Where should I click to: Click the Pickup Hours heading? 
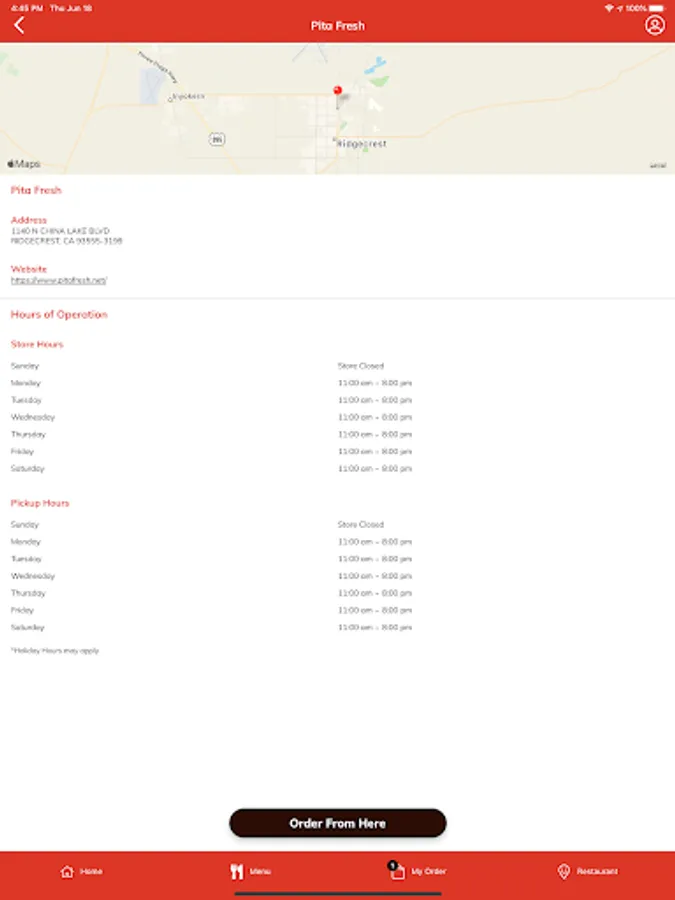click(40, 503)
